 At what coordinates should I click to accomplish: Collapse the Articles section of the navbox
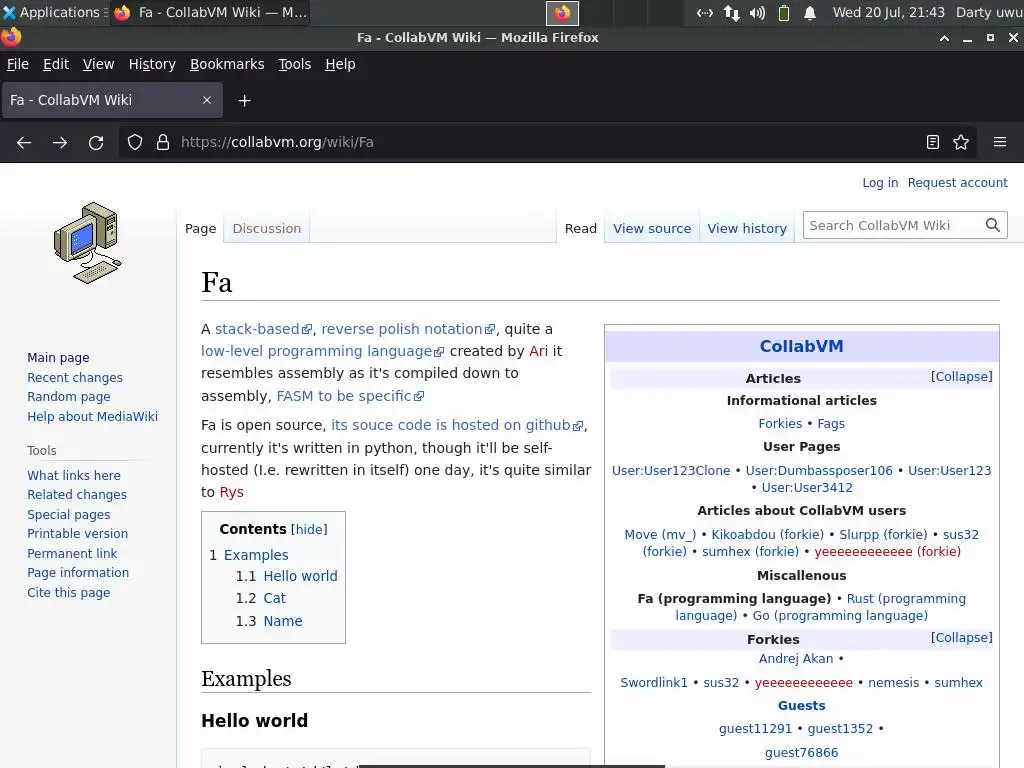click(x=961, y=377)
